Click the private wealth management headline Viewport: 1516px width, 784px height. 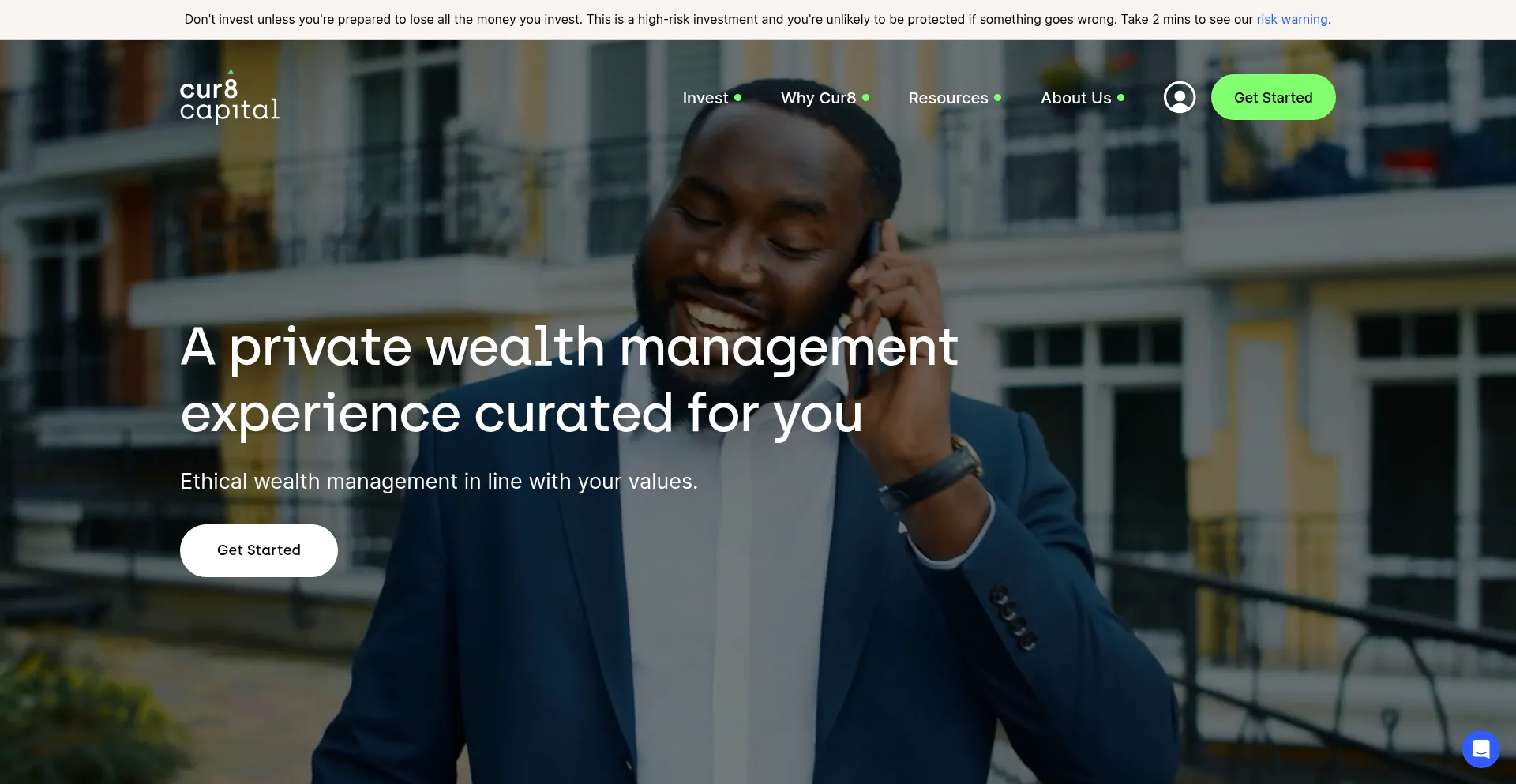(x=568, y=380)
